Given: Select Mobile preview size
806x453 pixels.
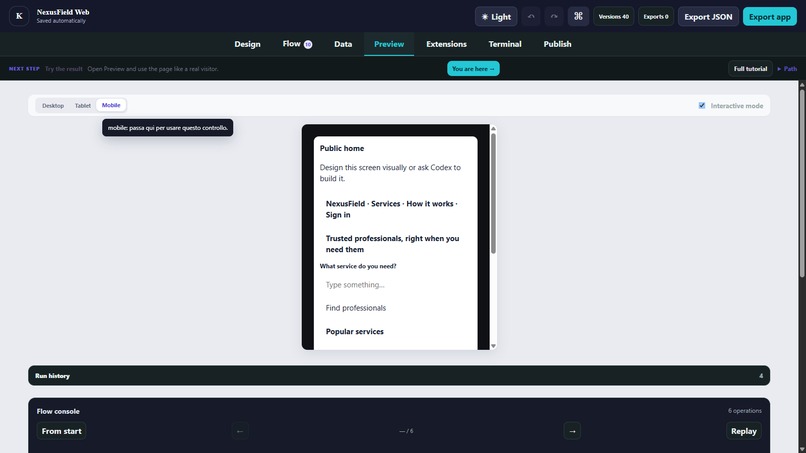Looking at the screenshot, I should coord(111,105).
